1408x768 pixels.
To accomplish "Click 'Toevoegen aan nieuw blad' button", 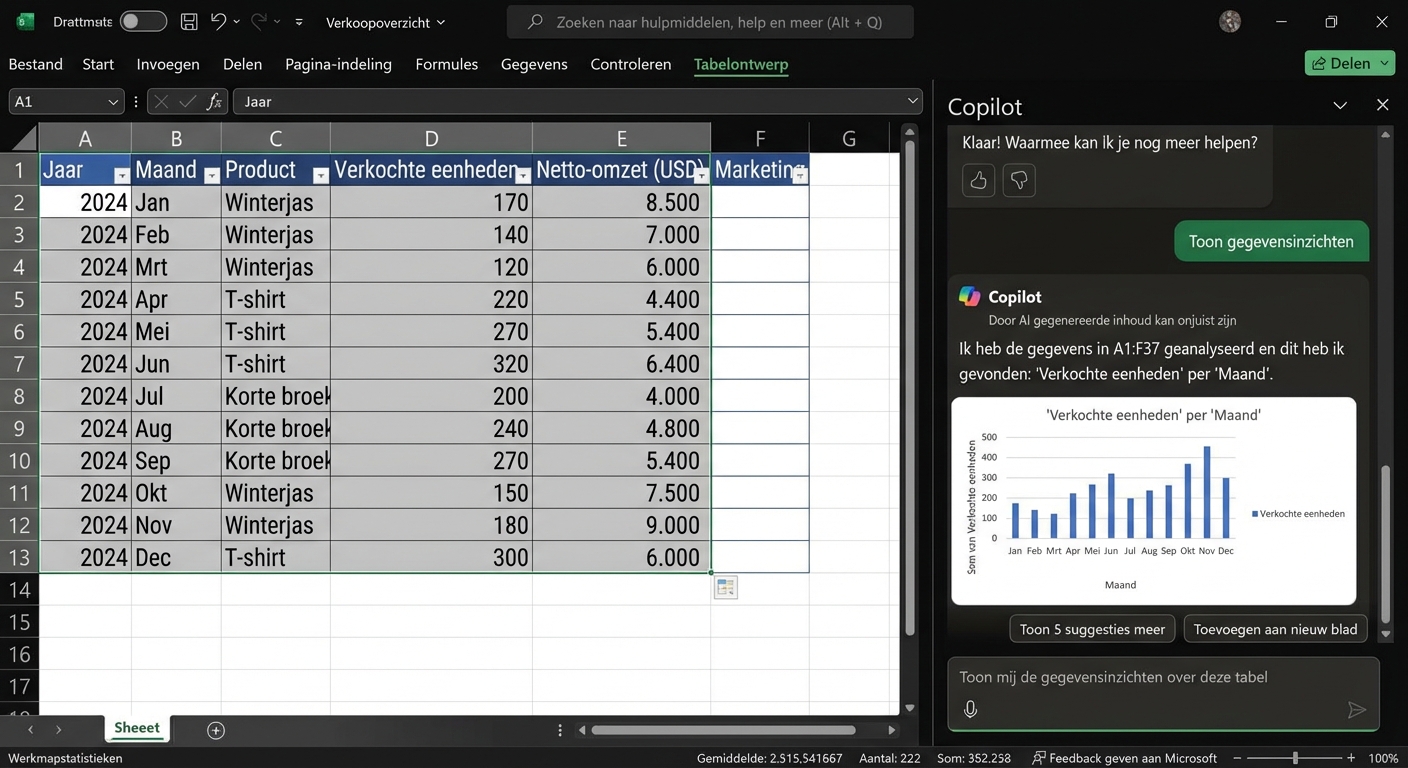I will pos(1275,629).
